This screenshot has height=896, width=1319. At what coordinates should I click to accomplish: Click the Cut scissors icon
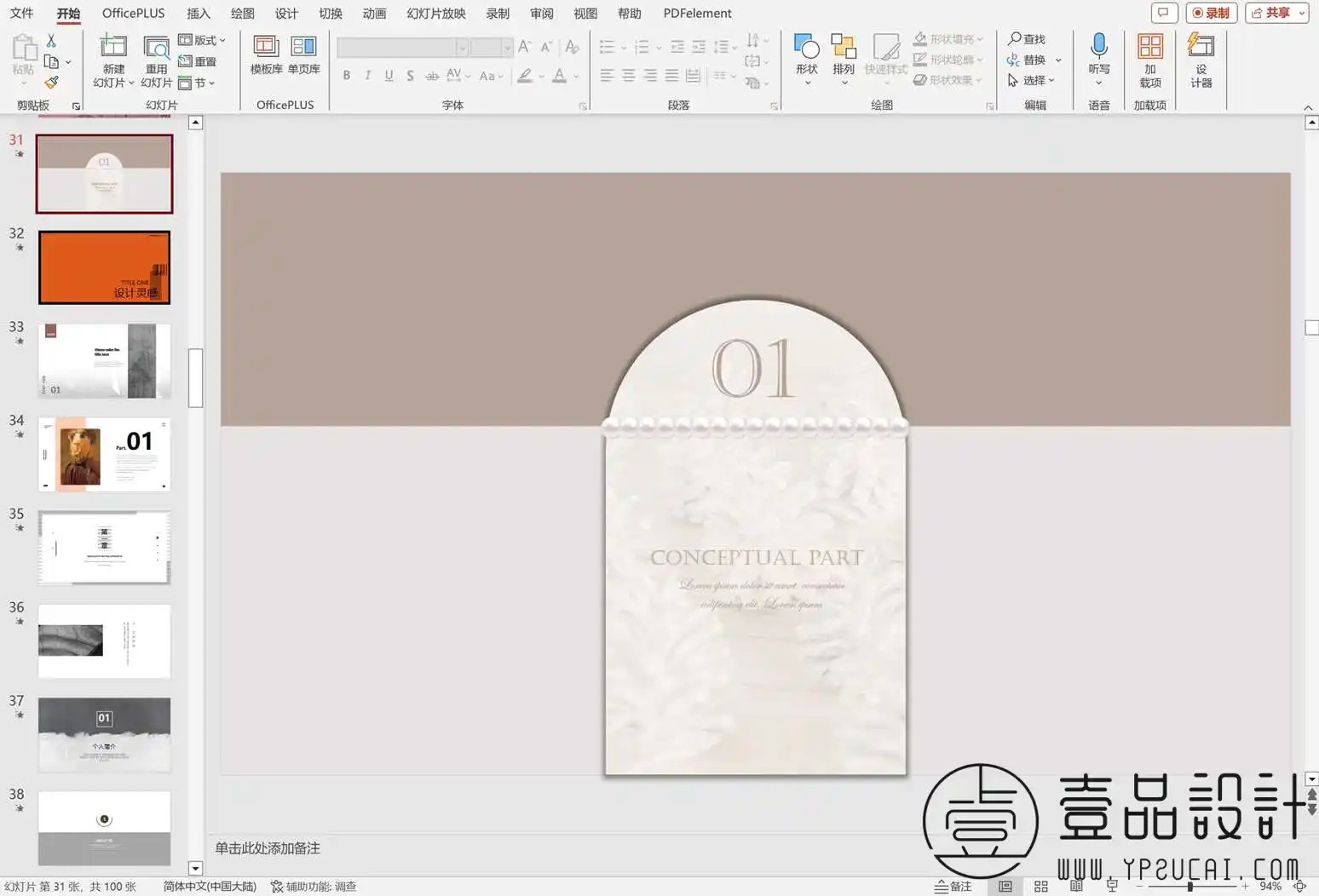[x=51, y=40]
